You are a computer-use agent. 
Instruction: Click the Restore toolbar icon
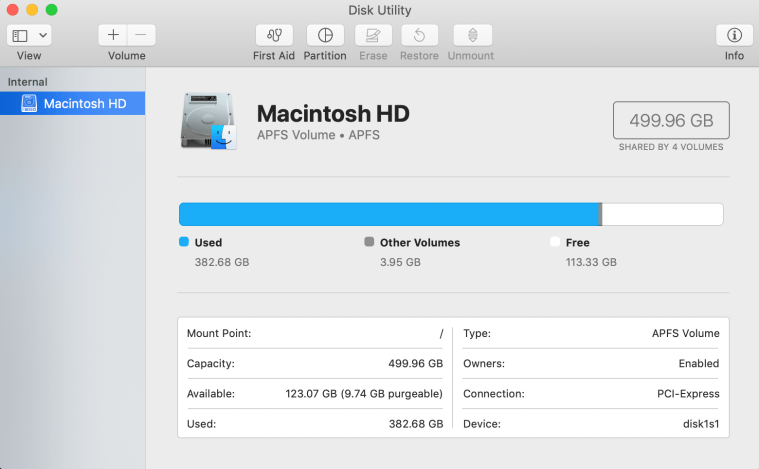(419, 35)
